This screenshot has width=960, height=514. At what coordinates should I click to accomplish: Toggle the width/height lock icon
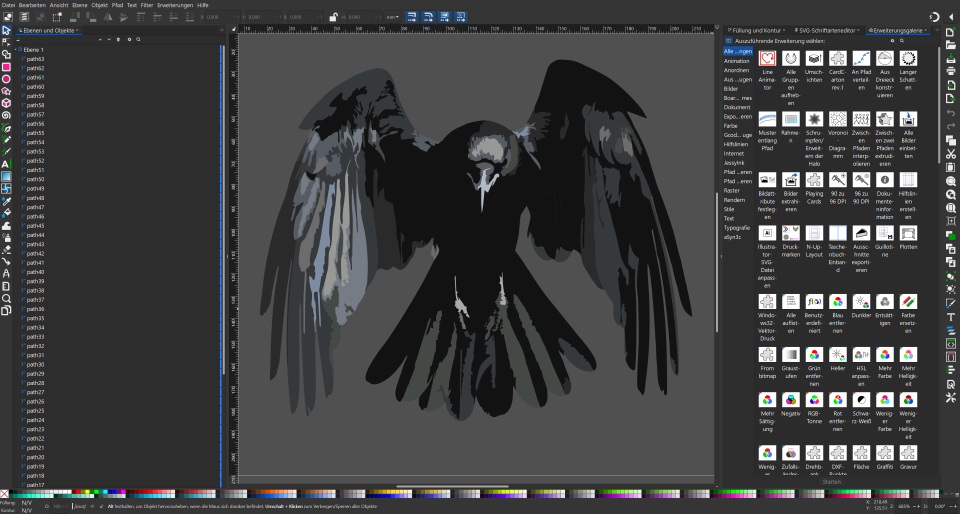(x=332, y=17)
